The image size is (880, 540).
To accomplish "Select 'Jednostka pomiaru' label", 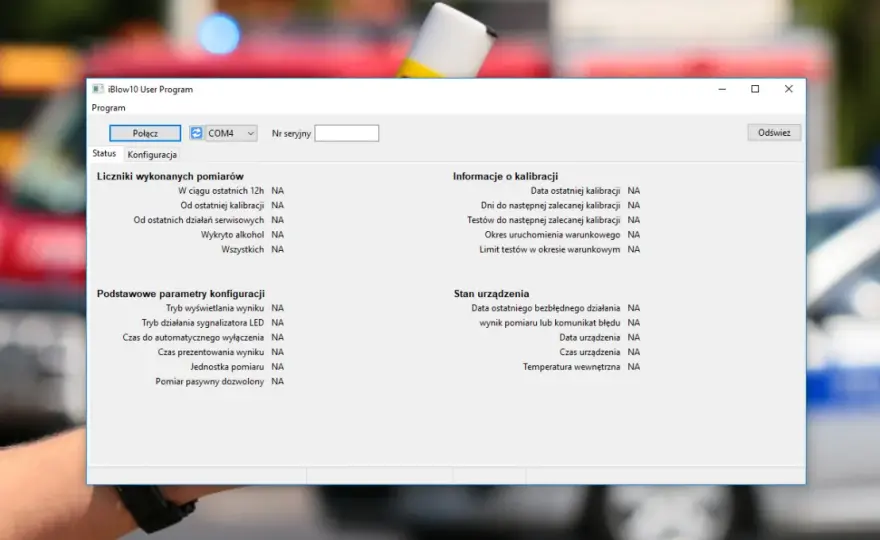I will 227,367.
